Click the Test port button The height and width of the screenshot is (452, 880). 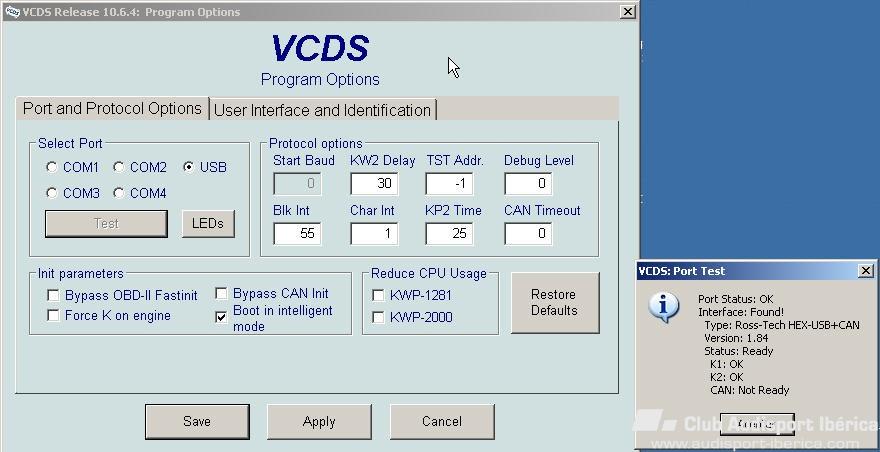106,223
